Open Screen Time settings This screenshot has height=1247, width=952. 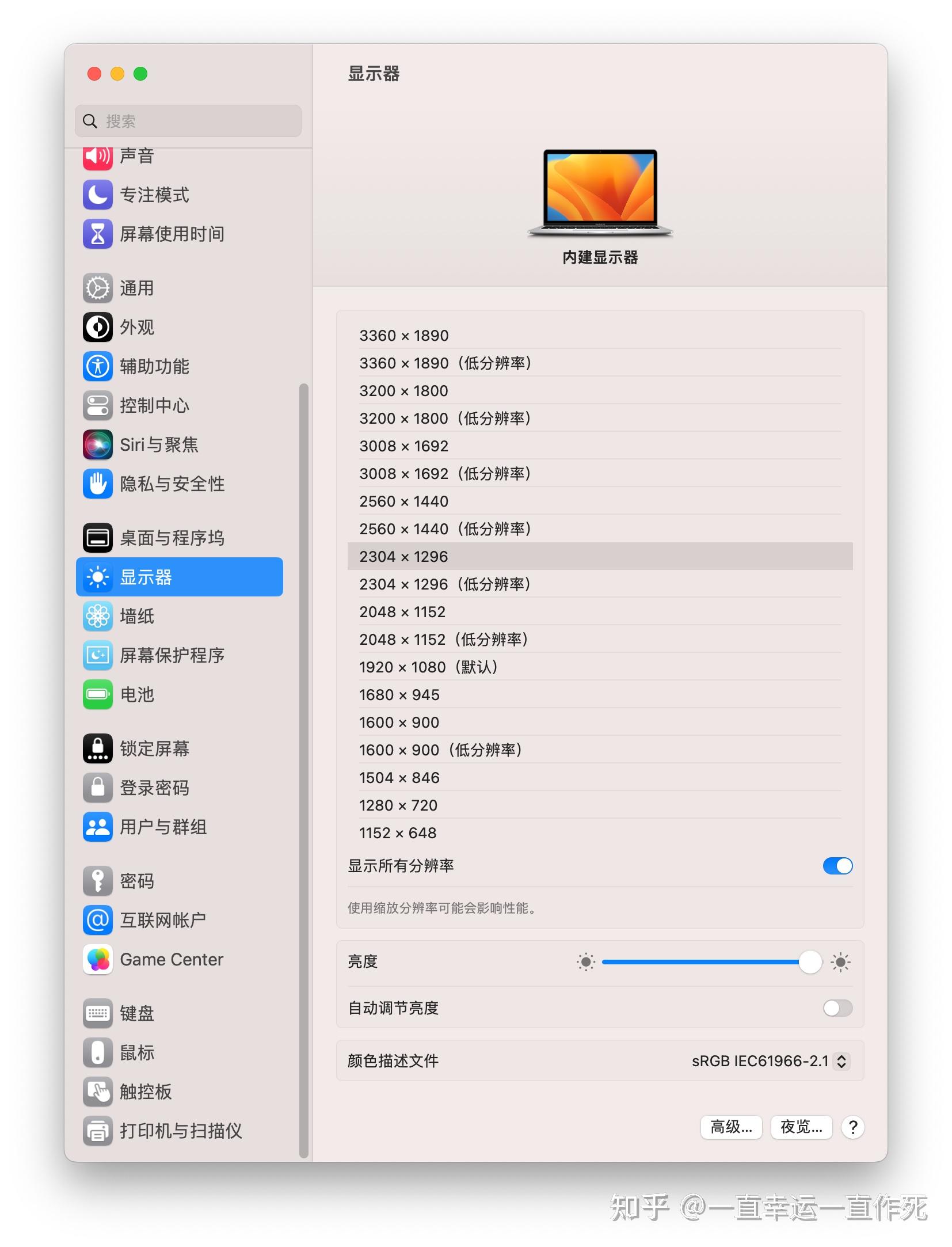[x=97, y=234]
